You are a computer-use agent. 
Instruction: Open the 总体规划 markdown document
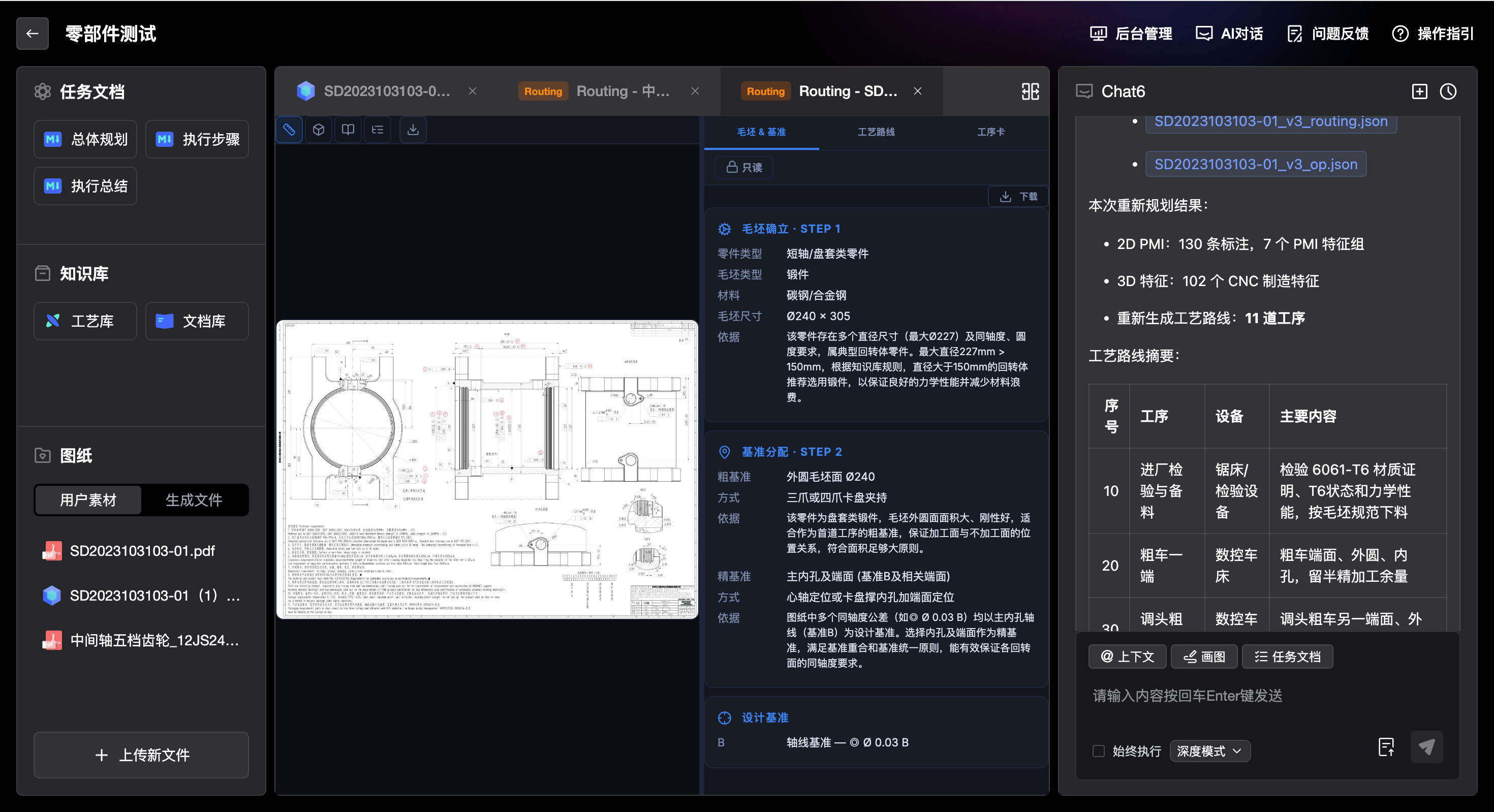(85, 139)
